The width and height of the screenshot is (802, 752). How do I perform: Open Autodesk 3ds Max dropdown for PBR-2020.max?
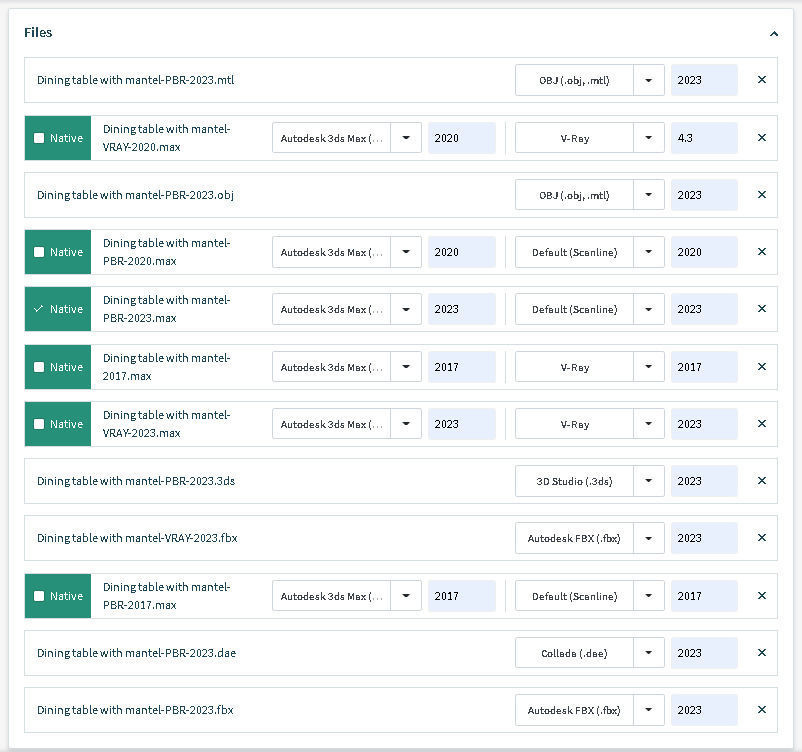(x=406, y=252)
